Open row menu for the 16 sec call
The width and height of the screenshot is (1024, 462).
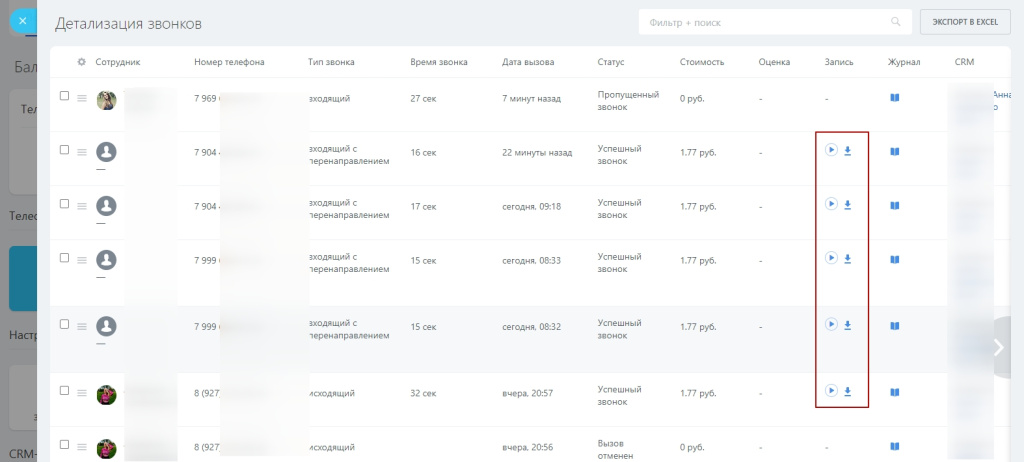(x=82, y=152)
